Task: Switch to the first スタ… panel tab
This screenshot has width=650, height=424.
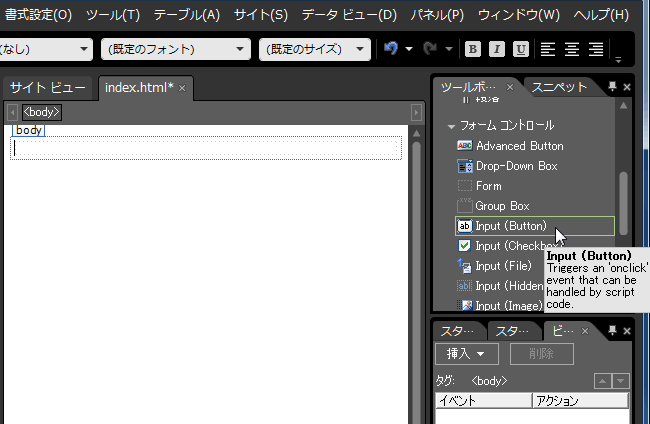Action: (457, 331)
